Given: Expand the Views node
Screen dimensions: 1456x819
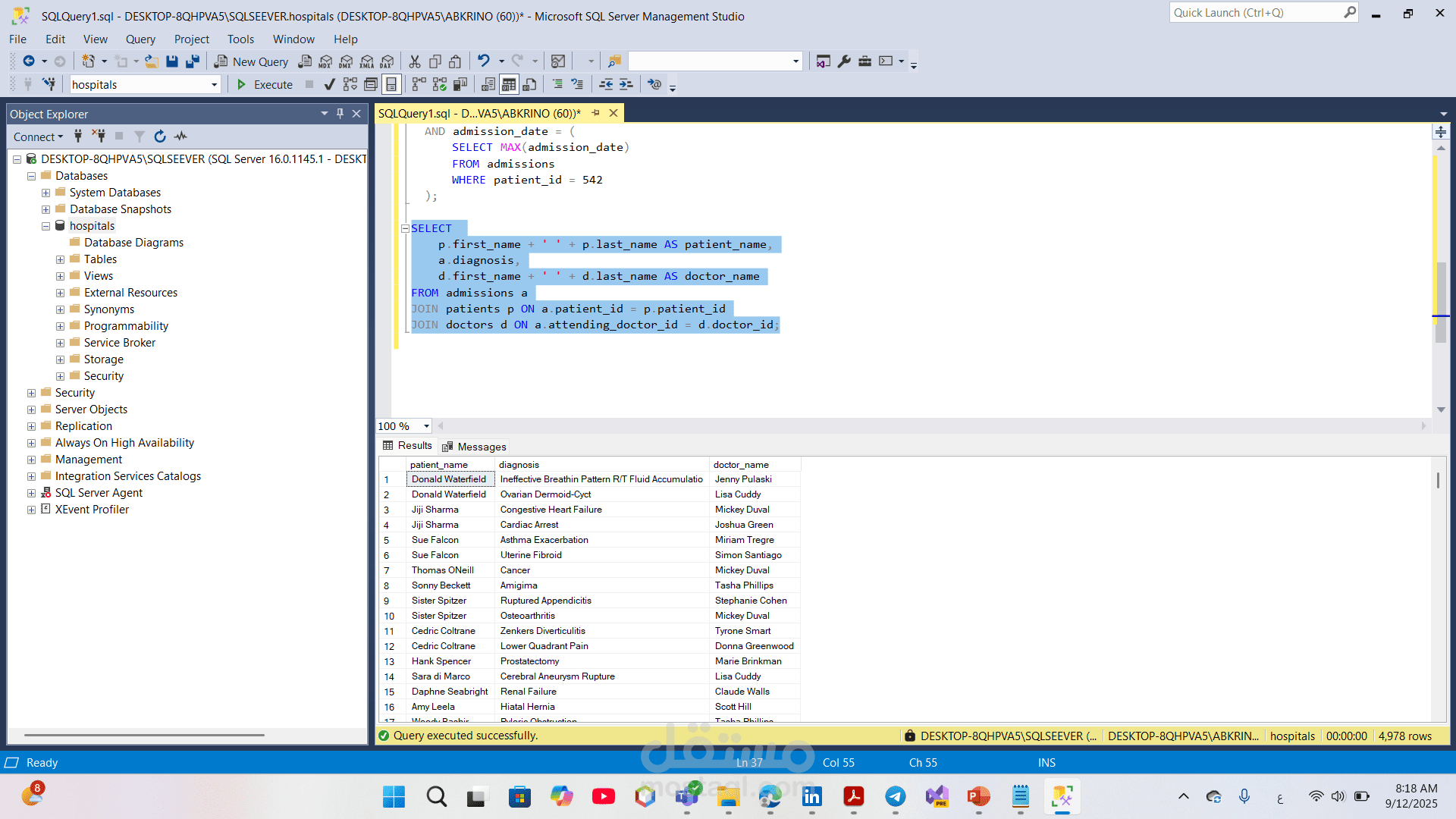Looking at the screenshot, I should [60, 276].
